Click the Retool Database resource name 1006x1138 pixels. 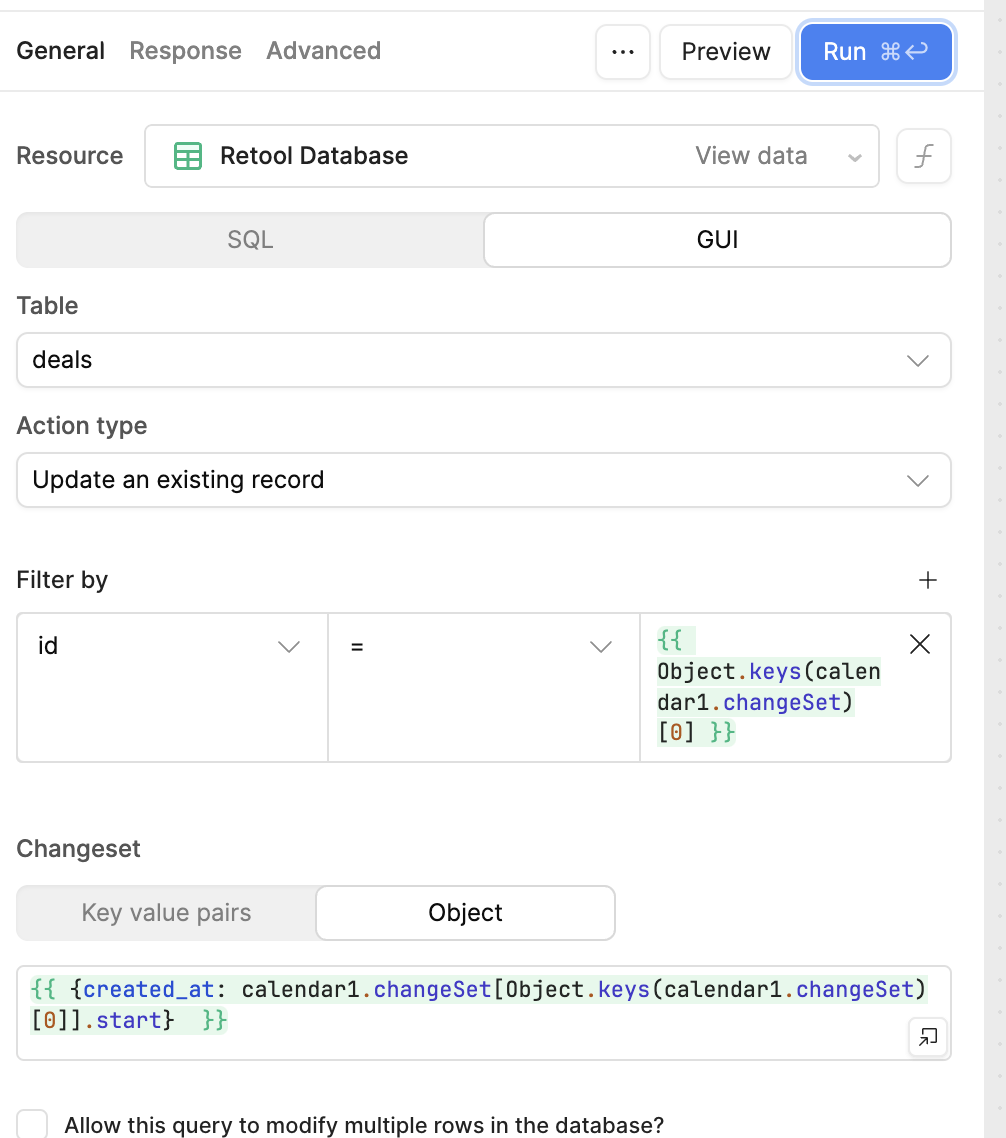(314, 155)
